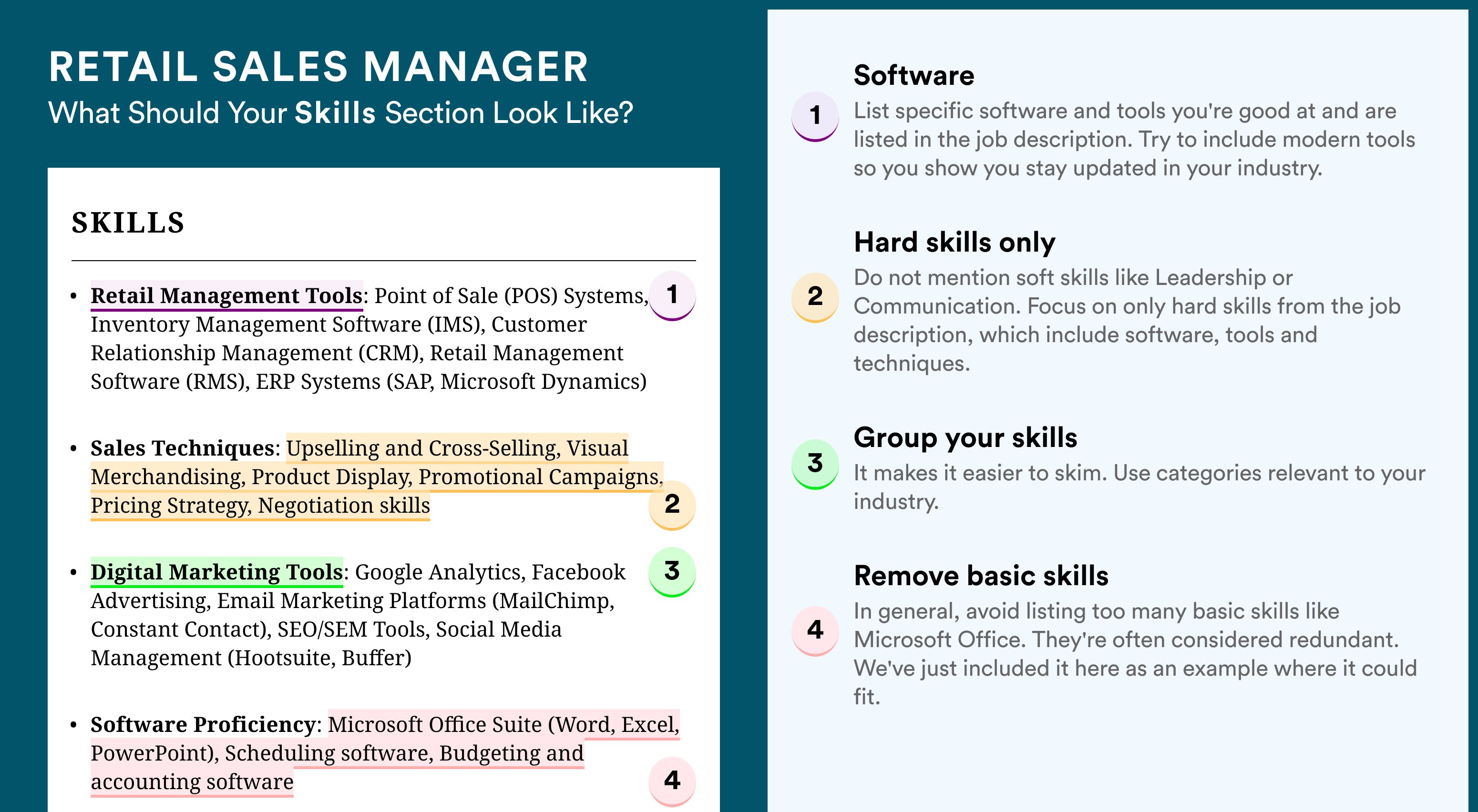This screenshot has height=812, width=1478.
Task: Click the purple 1 badge in the resume skills card
Action: (x=672, y=295)
